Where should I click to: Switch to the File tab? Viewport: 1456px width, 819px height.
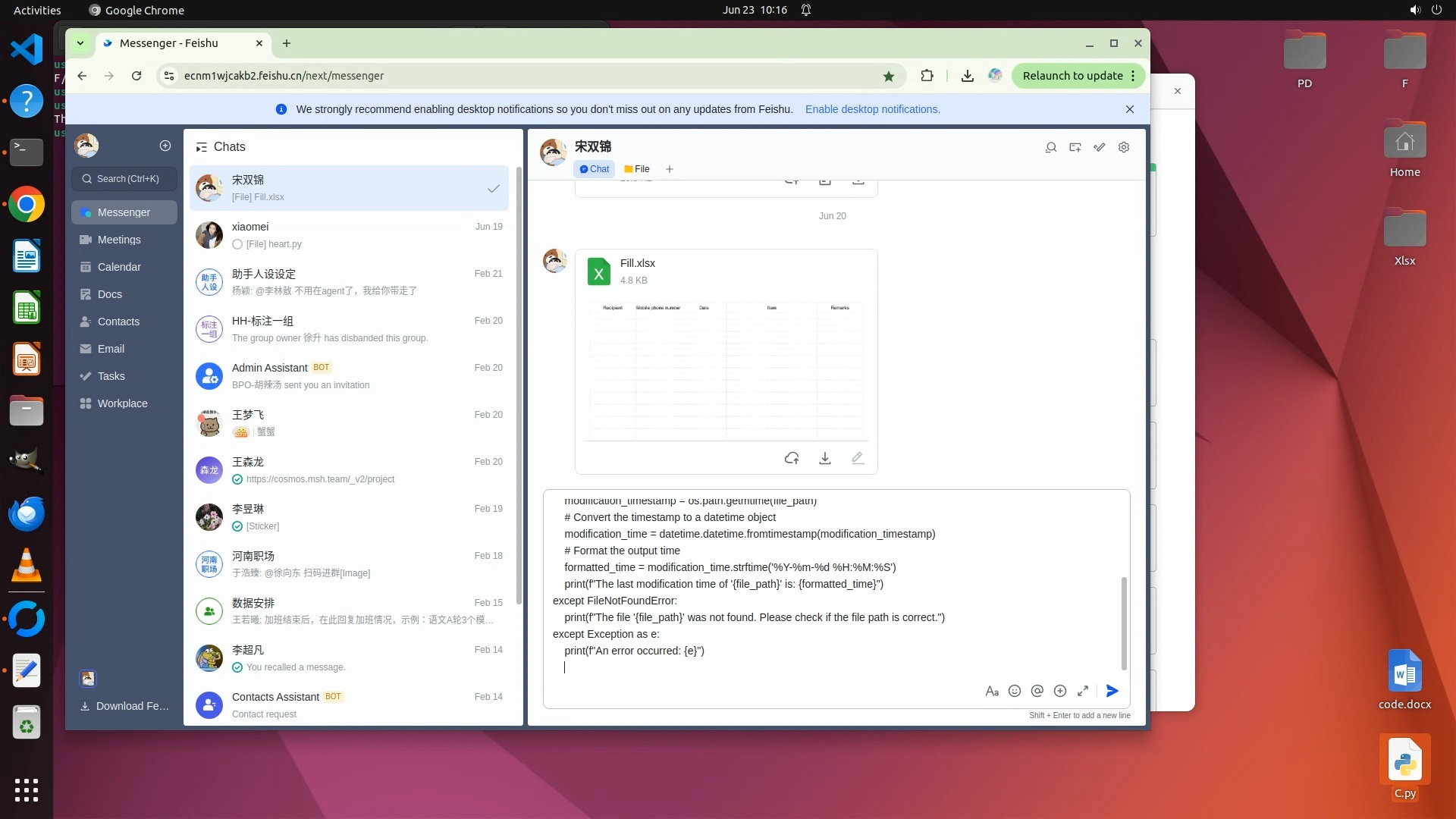click(x=637, y=169)
